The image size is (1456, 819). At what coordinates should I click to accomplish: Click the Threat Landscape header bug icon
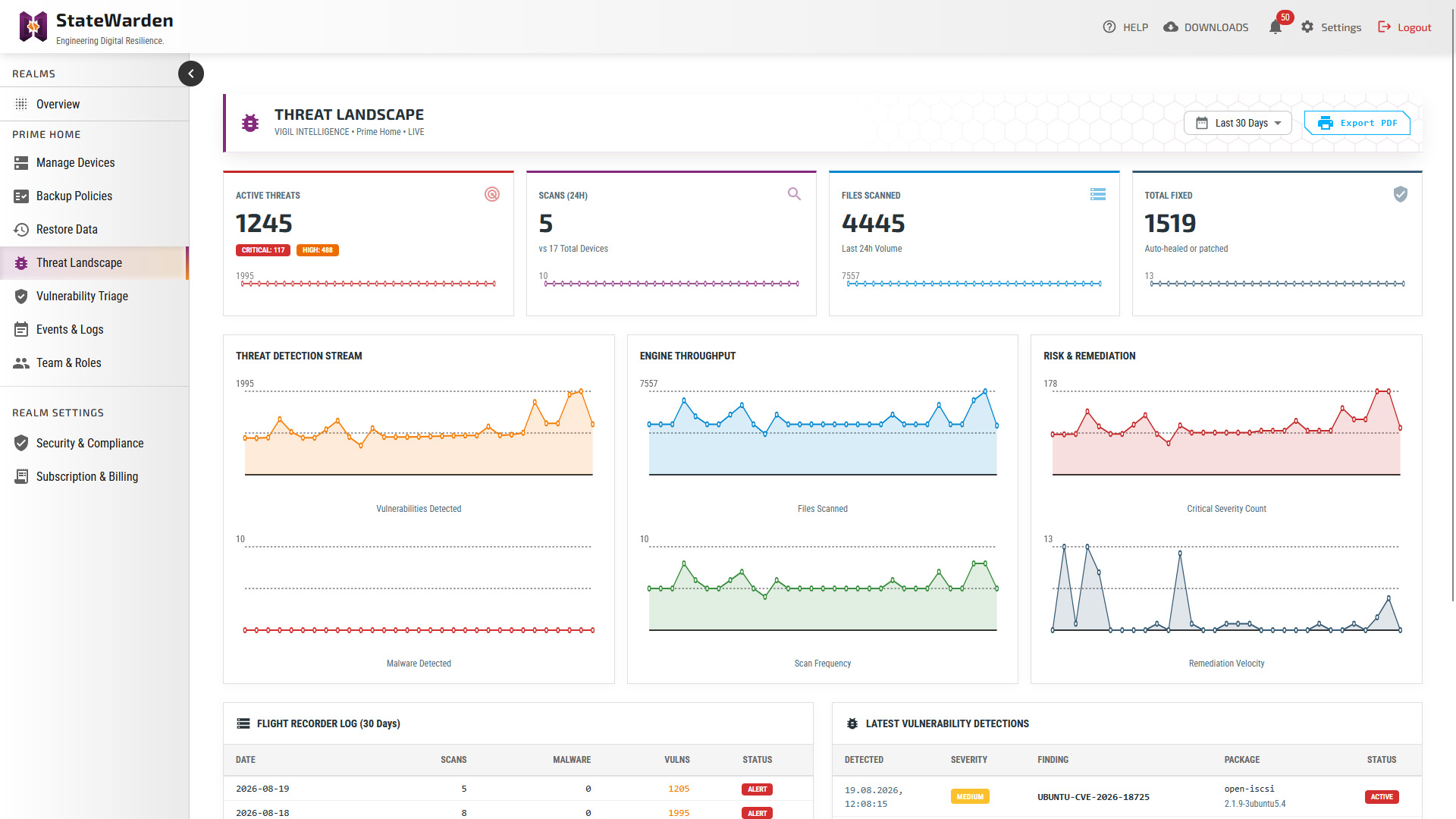250,122
